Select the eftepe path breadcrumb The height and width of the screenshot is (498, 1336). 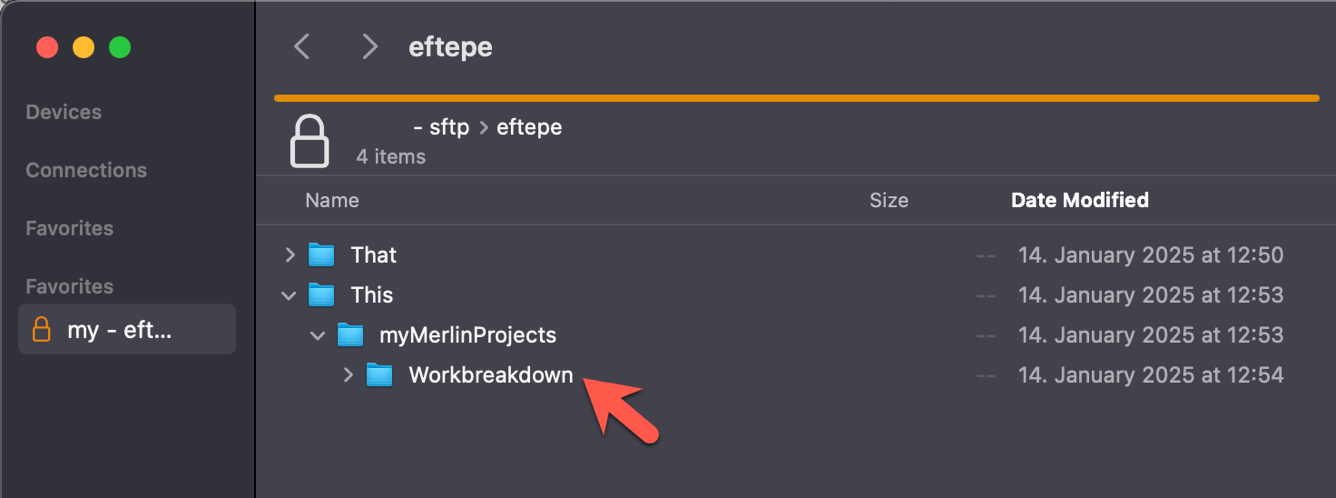tap(529, 127)
